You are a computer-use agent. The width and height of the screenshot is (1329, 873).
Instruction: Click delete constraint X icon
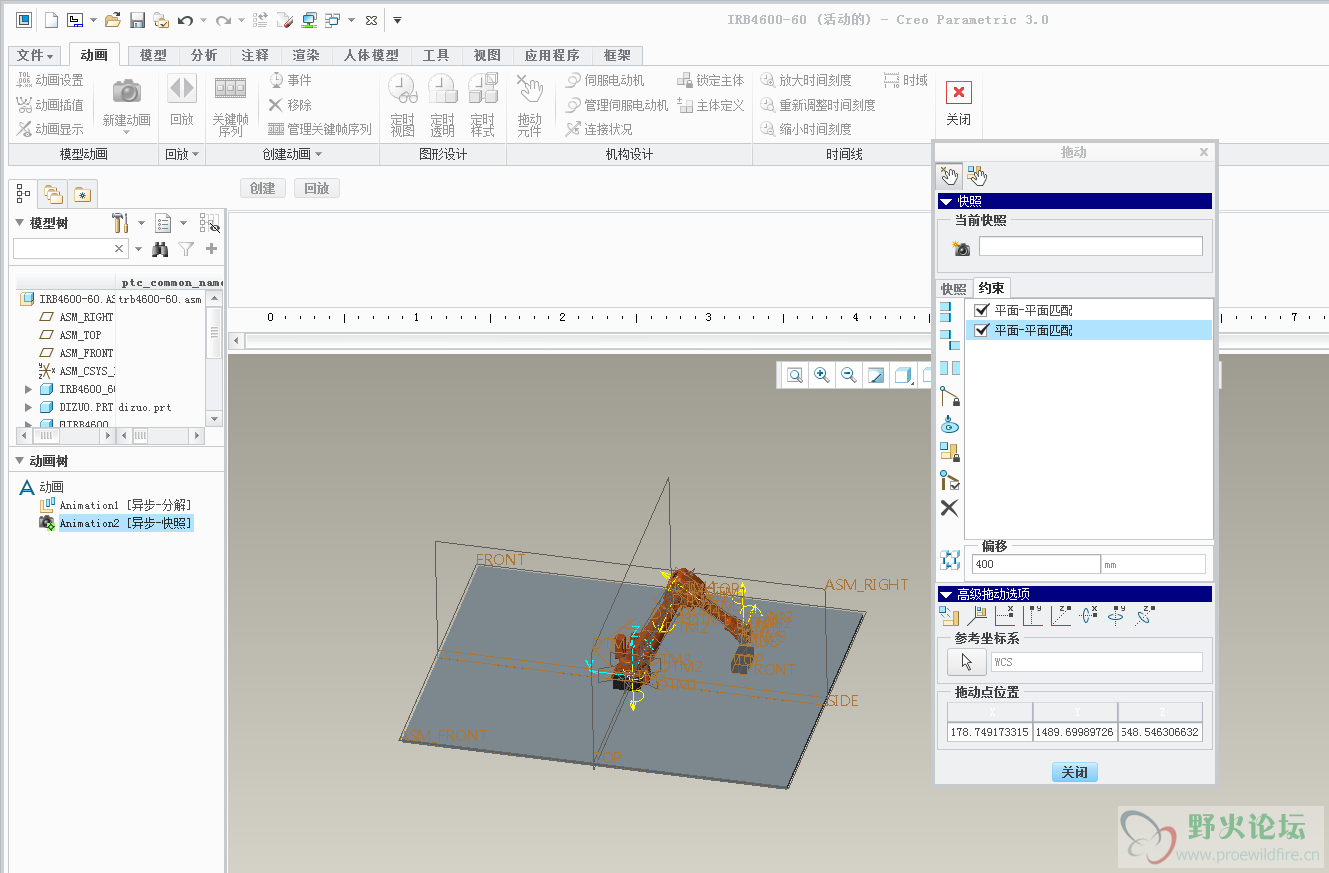click(950, 508)
